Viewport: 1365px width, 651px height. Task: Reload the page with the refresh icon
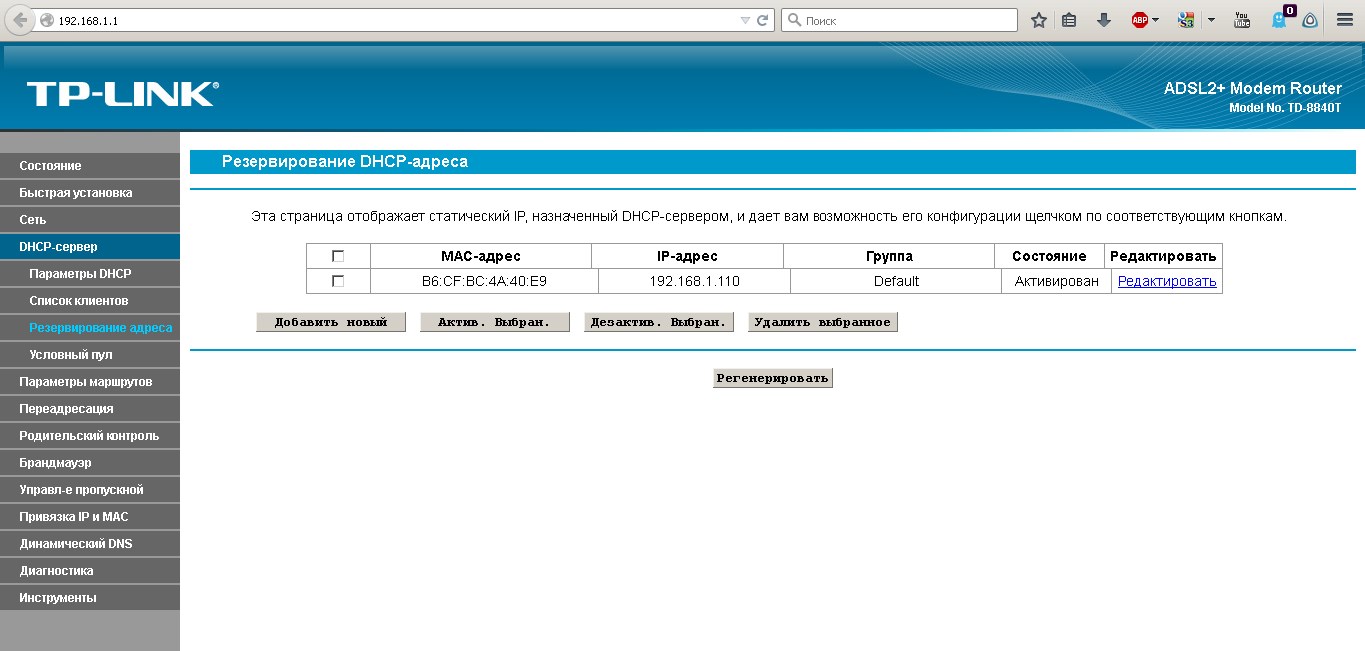coord(763,20)
